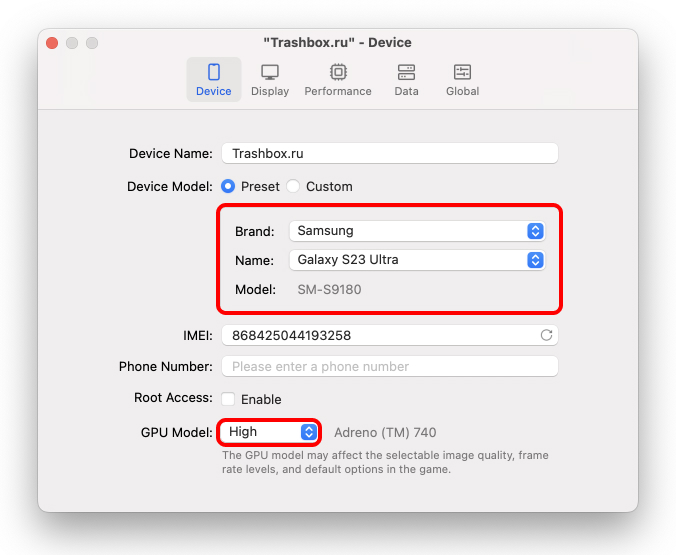This screenshot has height=555, width=676.
Task: Click the Root Access label
Action: coord(173,398)
